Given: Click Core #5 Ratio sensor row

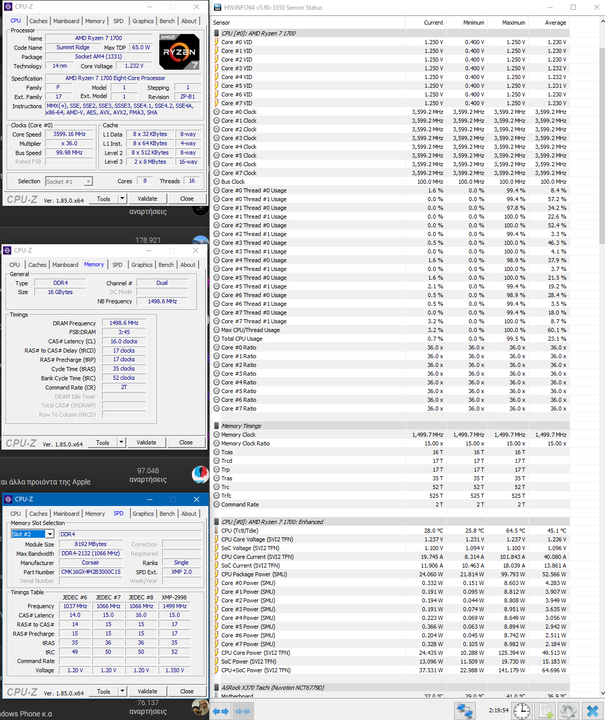Looking at the screenshot, I should tap(391, 391).
